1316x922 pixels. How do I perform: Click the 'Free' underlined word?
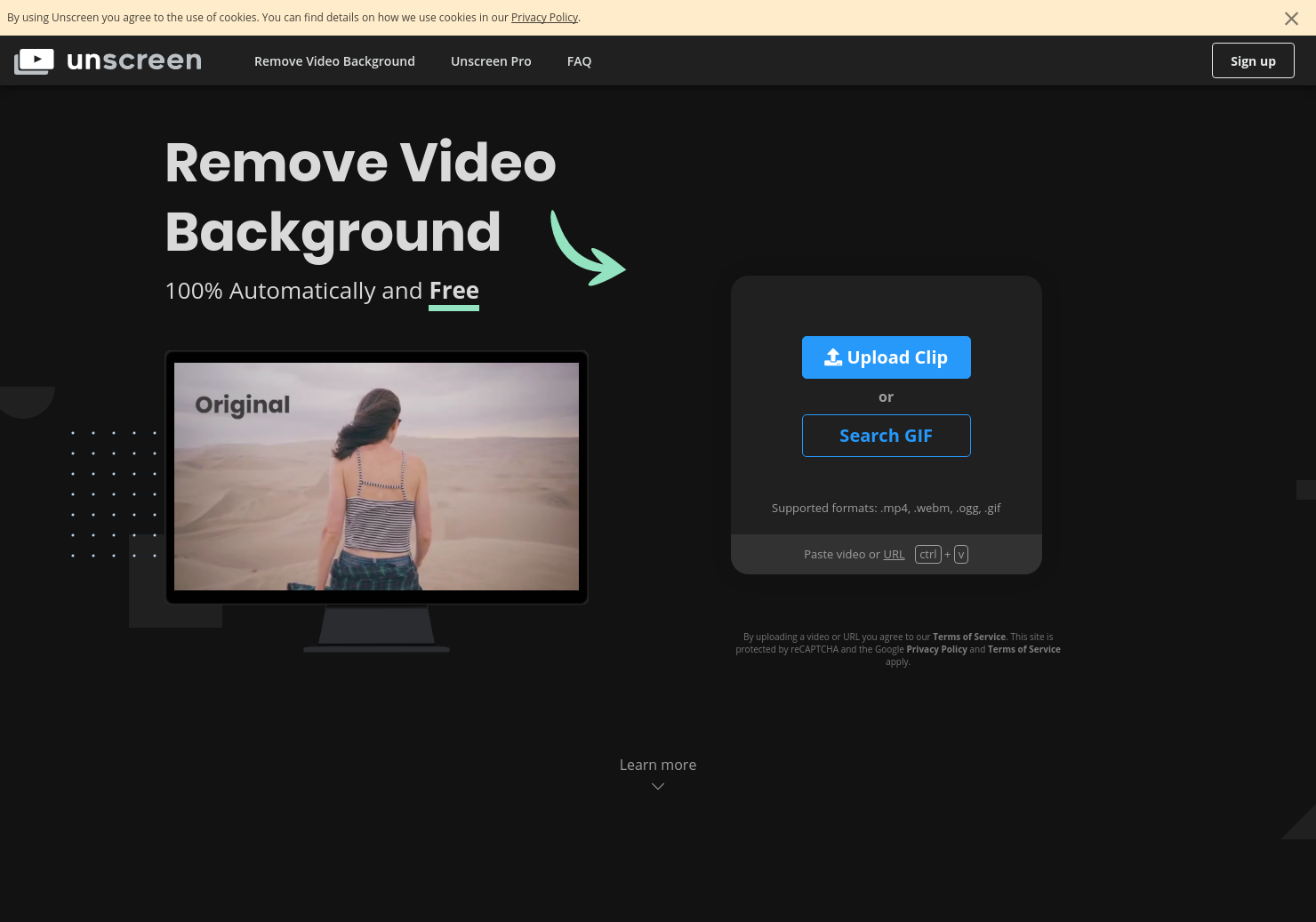[x=453, y=292]
